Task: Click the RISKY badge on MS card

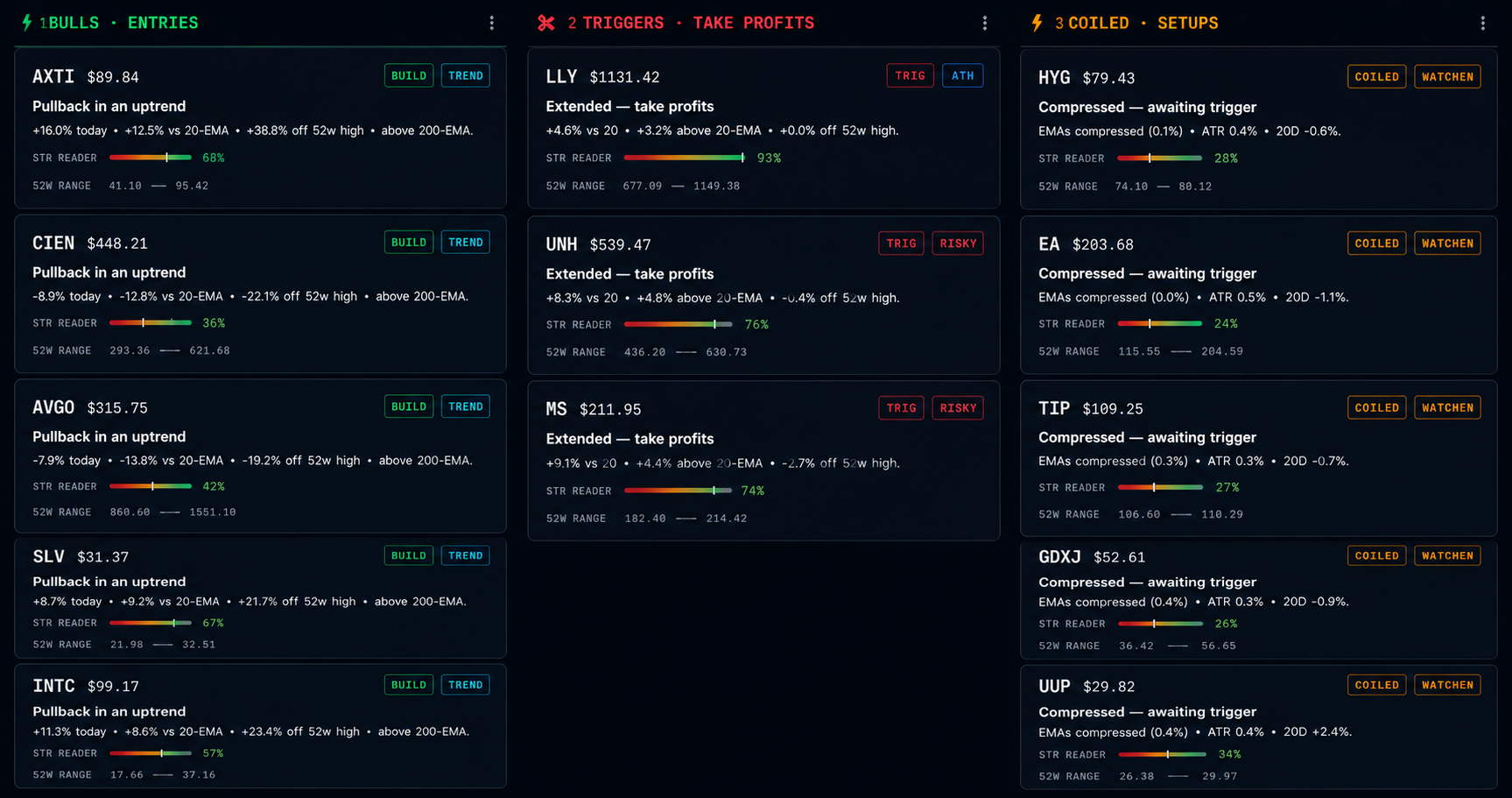Action: click(958, 408)
